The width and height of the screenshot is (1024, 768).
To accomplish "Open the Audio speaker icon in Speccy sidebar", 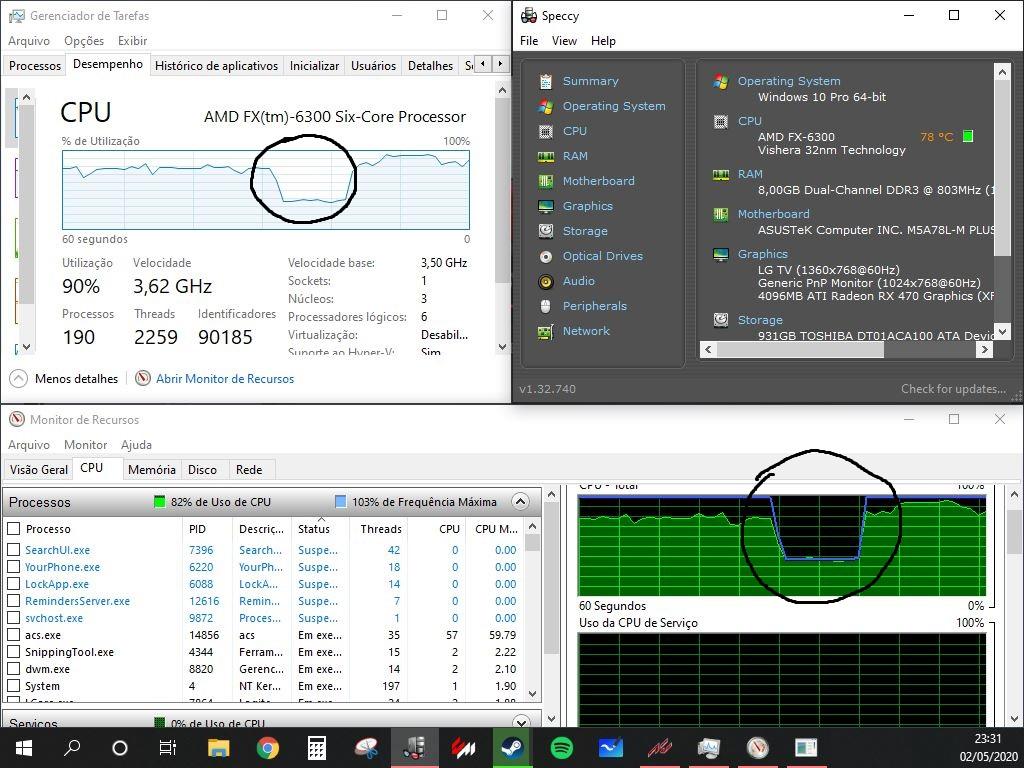I will [545, 281].
